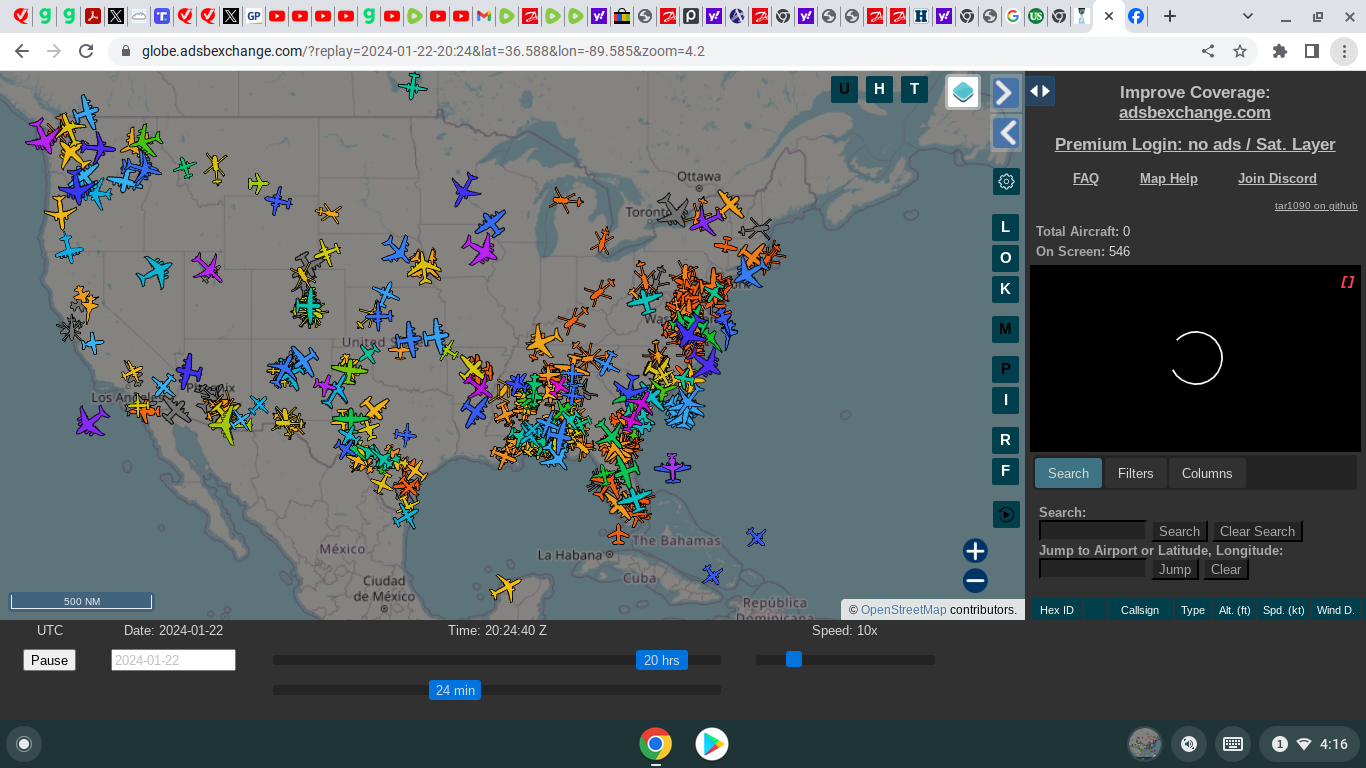Click the right chevron map button

point(1006,93)
